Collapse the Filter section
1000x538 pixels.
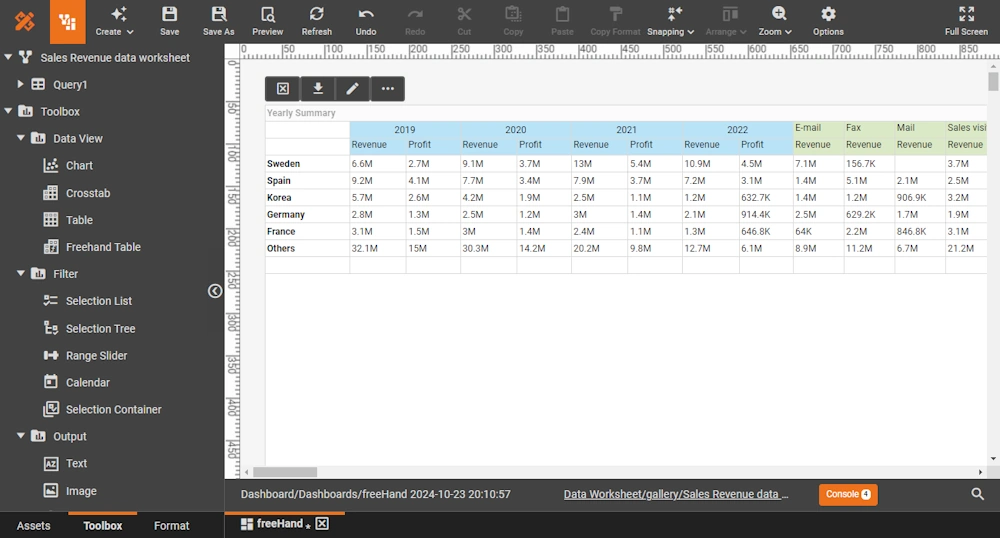click(21, 274)
